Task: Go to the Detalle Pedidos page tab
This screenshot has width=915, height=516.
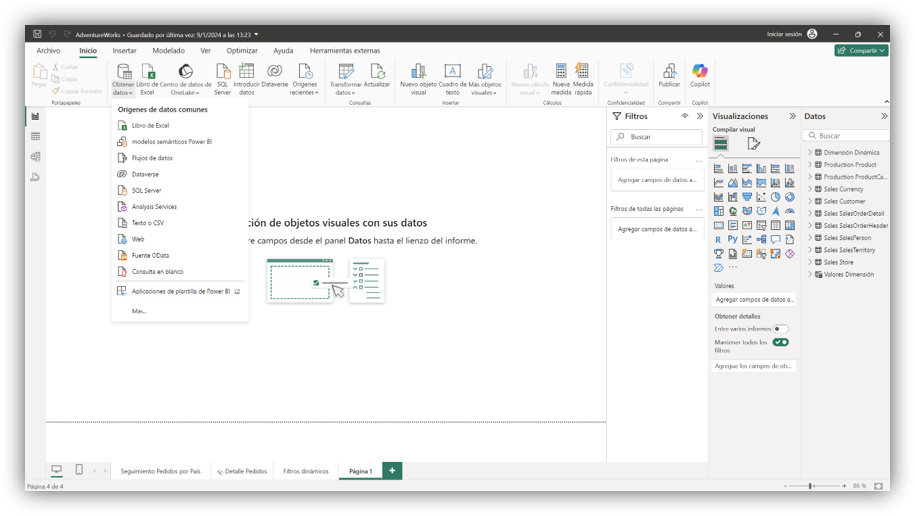Action: tap(242, 471)
